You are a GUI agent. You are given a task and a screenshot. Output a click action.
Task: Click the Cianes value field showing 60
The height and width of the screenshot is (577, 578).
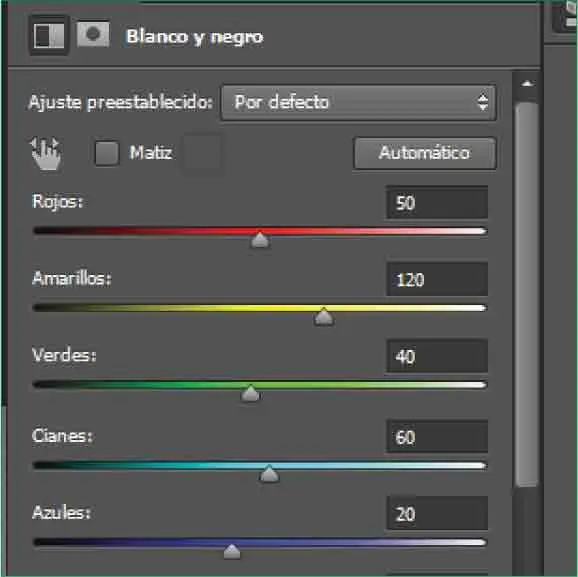point(437,437)
